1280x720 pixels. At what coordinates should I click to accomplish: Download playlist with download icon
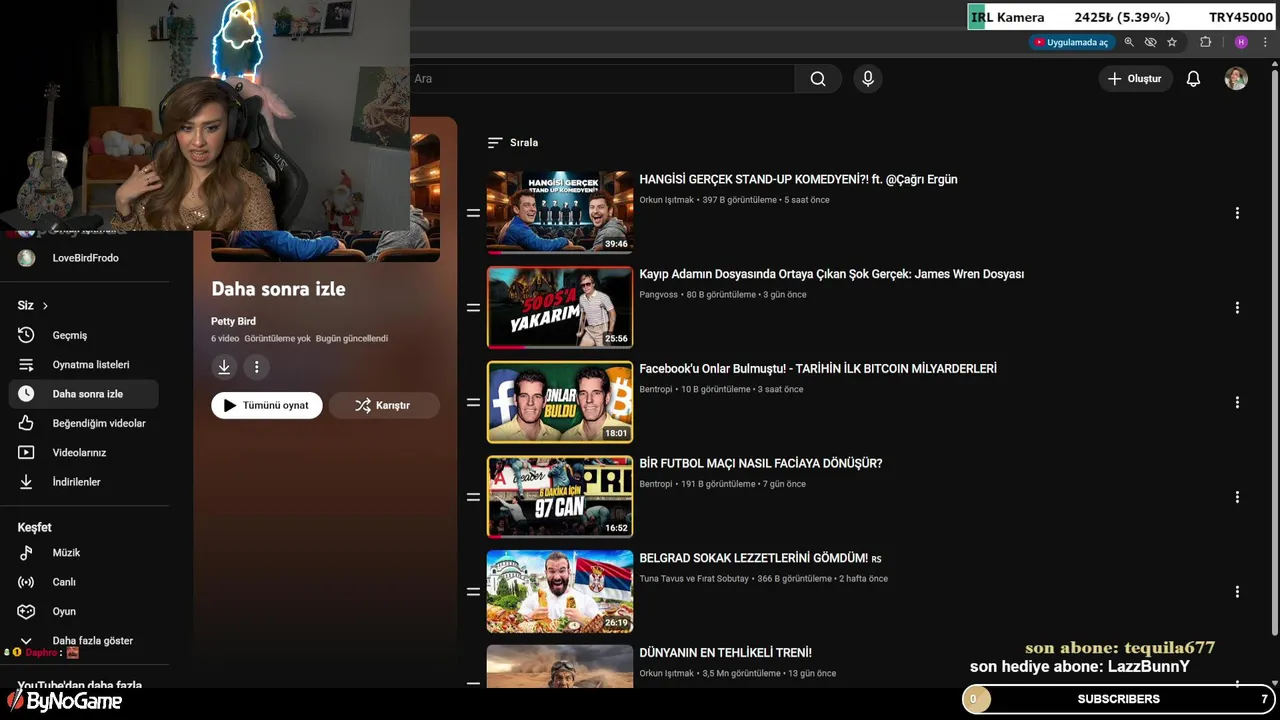224,367
